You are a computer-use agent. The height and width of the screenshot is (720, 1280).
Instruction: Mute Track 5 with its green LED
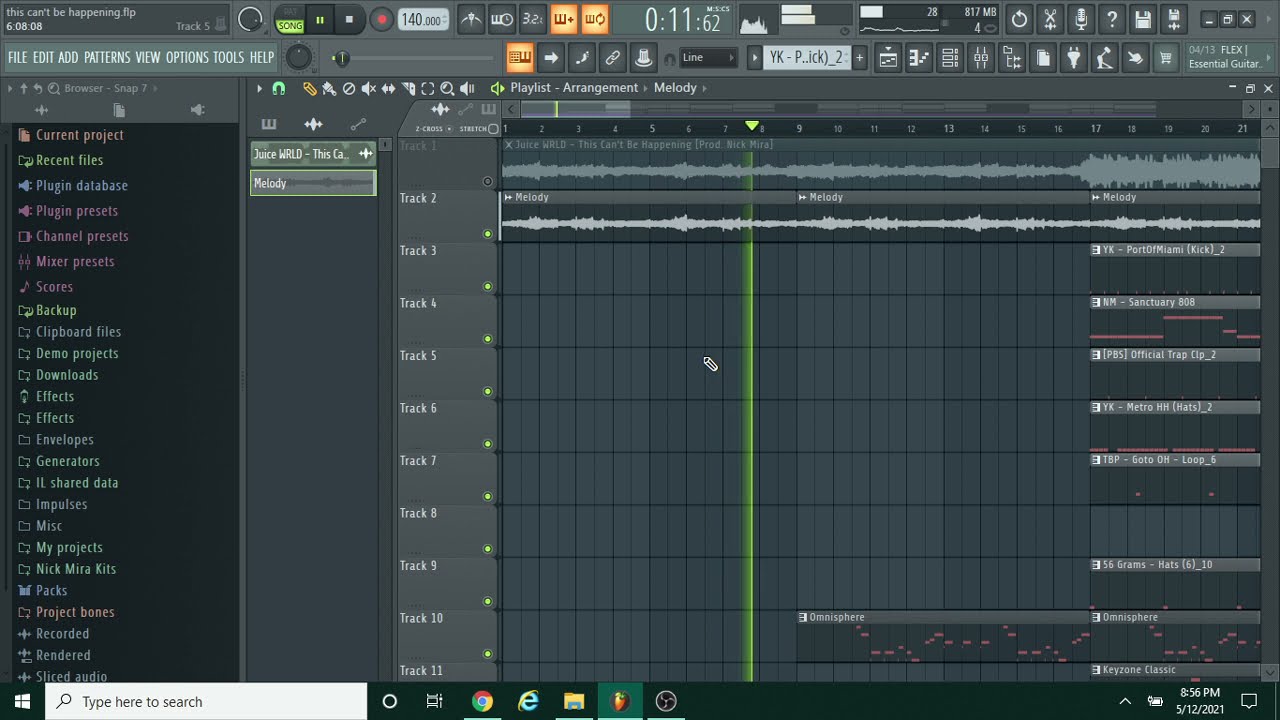[x=488, y=391]
